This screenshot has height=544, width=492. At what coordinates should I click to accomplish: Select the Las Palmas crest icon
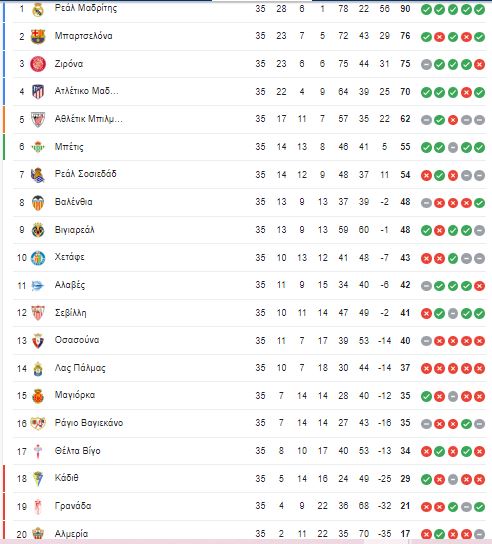38,369
